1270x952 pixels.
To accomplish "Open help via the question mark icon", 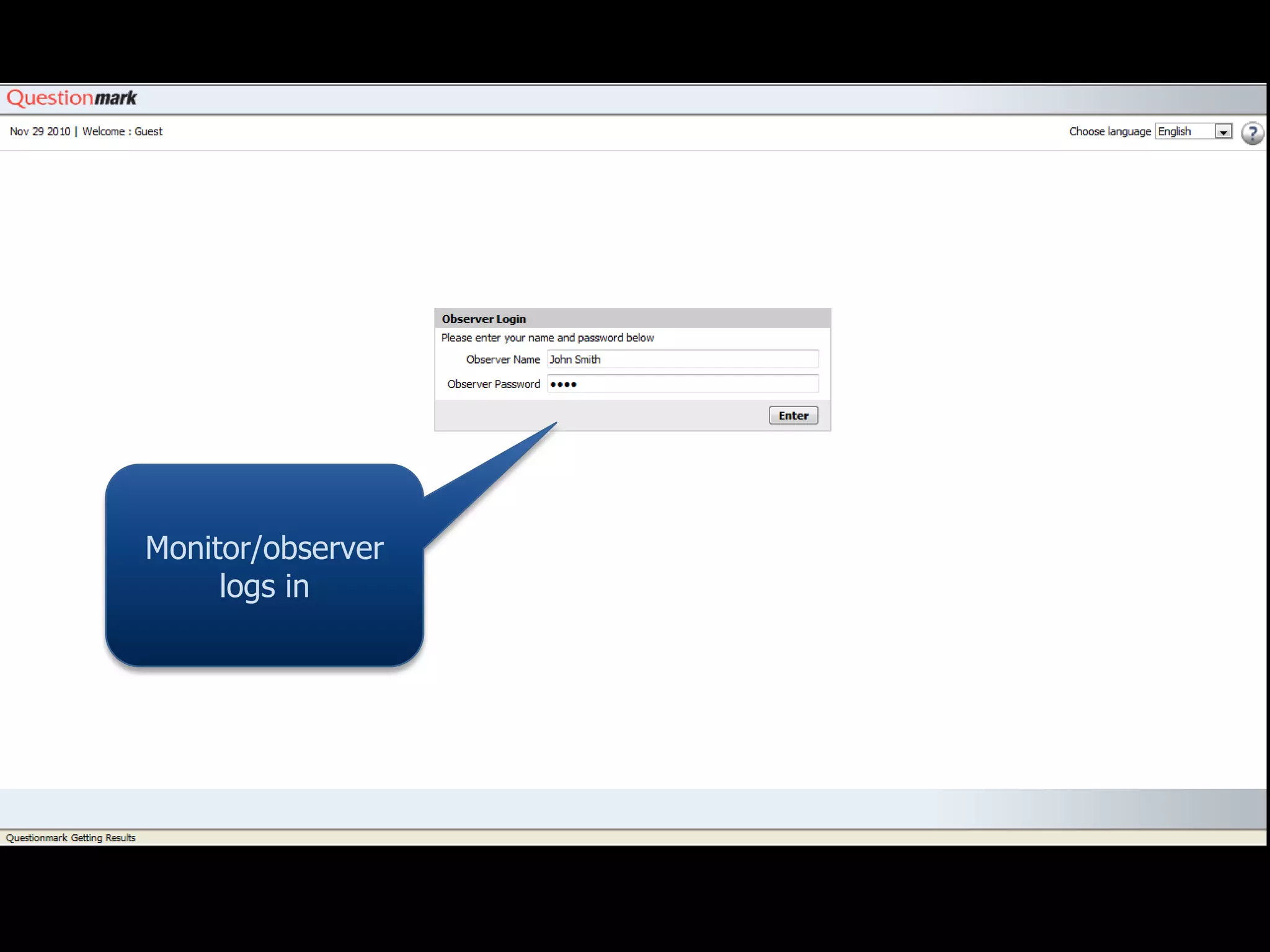I will 1252,133.
